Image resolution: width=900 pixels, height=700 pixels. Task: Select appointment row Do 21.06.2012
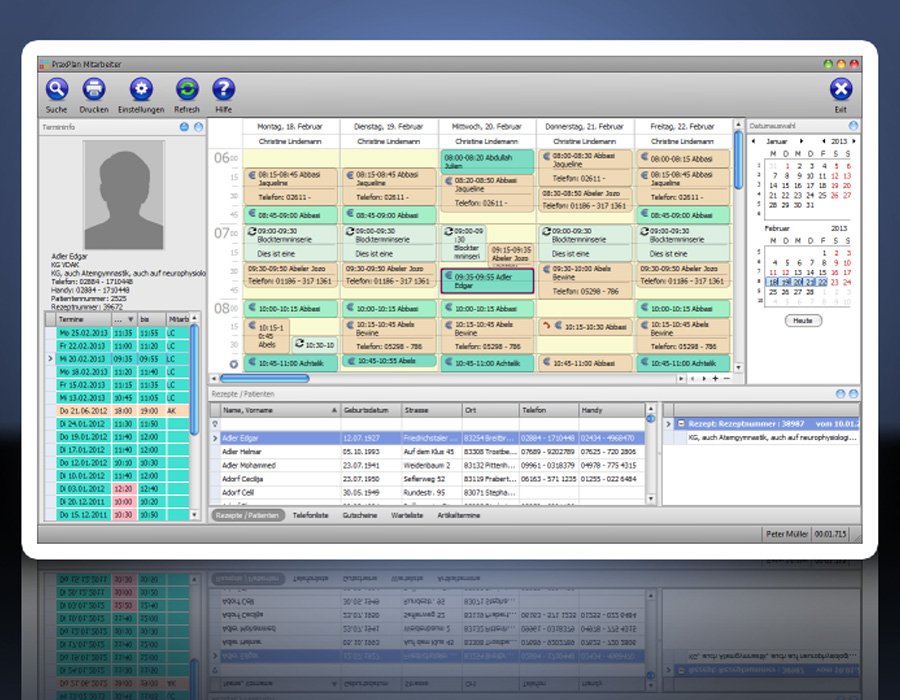(x=118, y=411)
